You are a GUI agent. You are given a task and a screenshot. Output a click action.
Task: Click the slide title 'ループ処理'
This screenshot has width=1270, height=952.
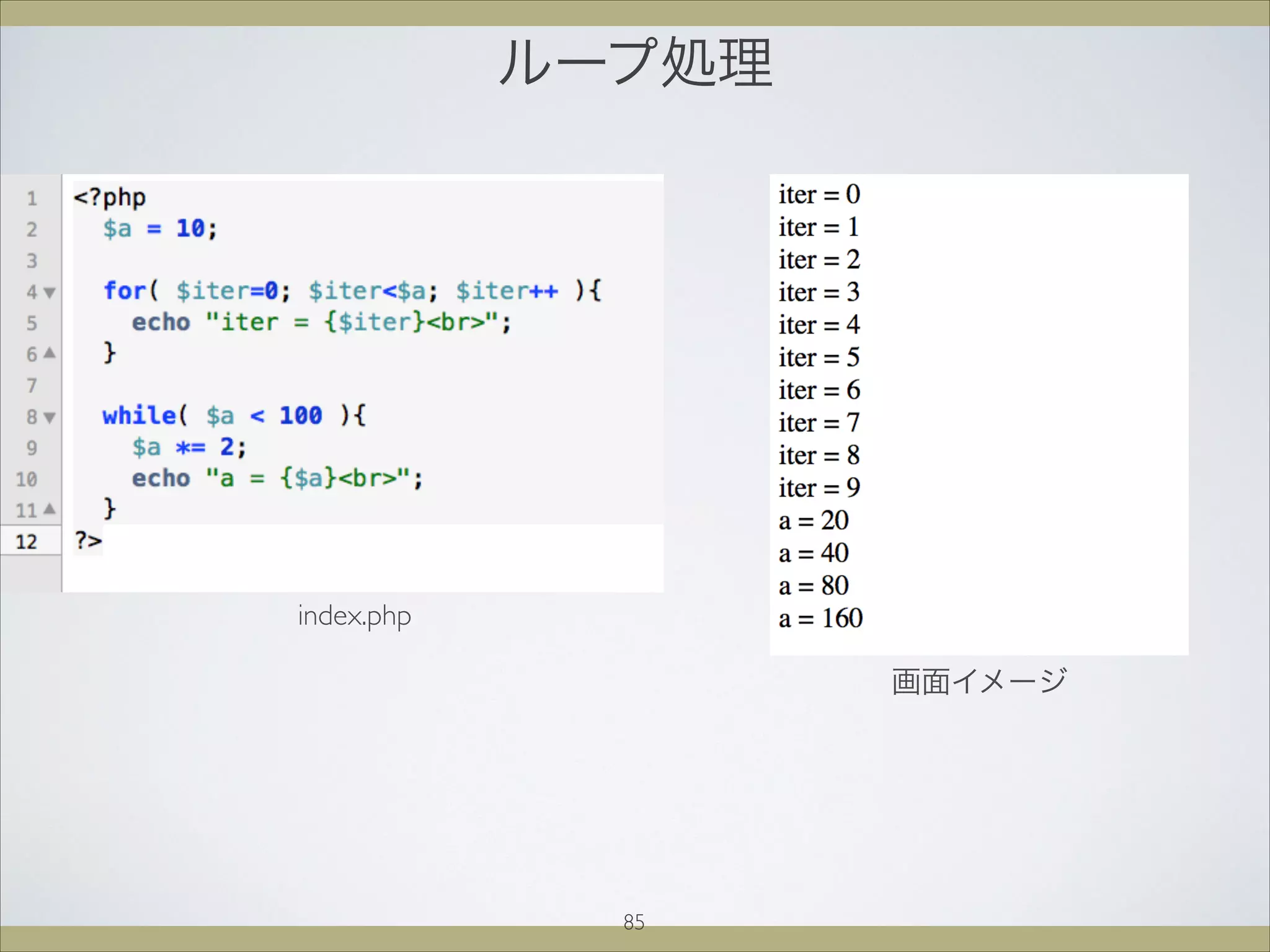[635, 62]
